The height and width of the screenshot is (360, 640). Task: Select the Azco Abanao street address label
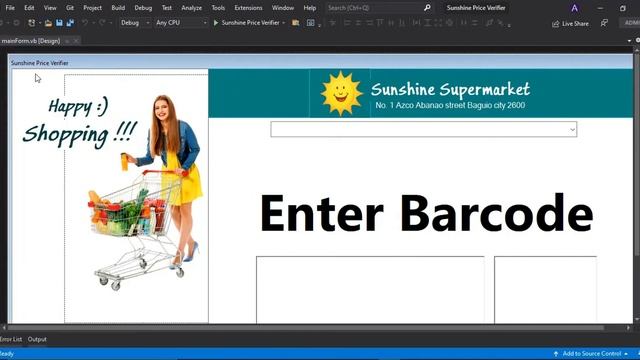(450, 105)
